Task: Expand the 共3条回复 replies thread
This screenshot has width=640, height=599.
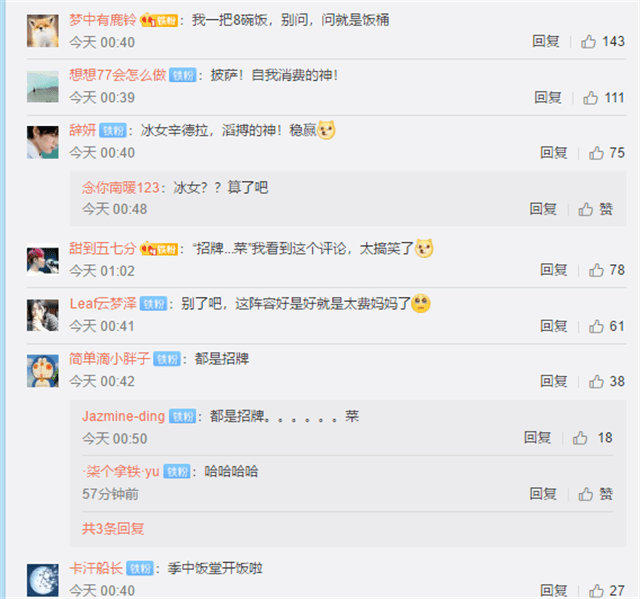Action: 113,529
